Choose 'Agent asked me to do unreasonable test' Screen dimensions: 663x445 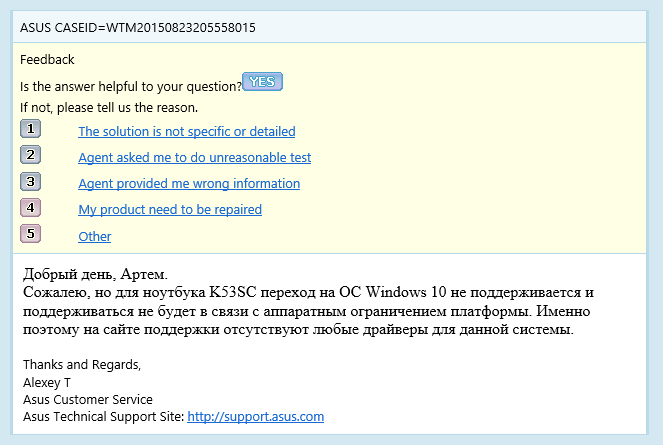tap(194, 157)
